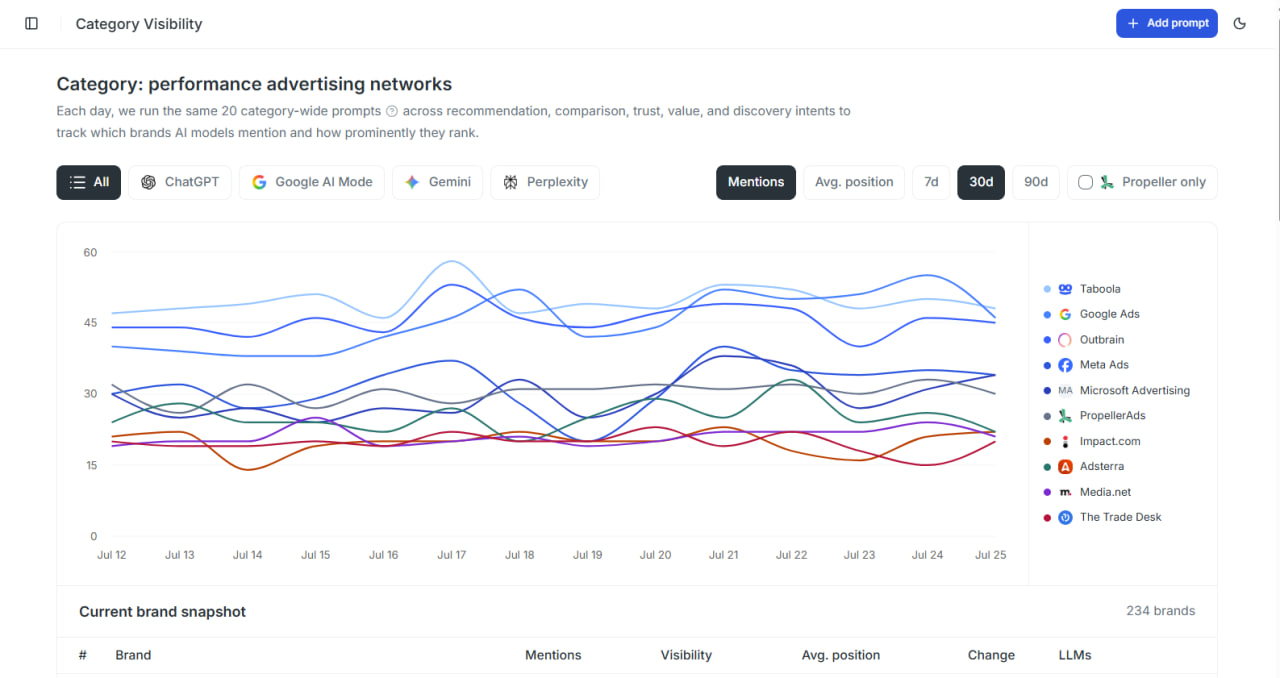Switch metric to Avg. position

click(854, 182)
